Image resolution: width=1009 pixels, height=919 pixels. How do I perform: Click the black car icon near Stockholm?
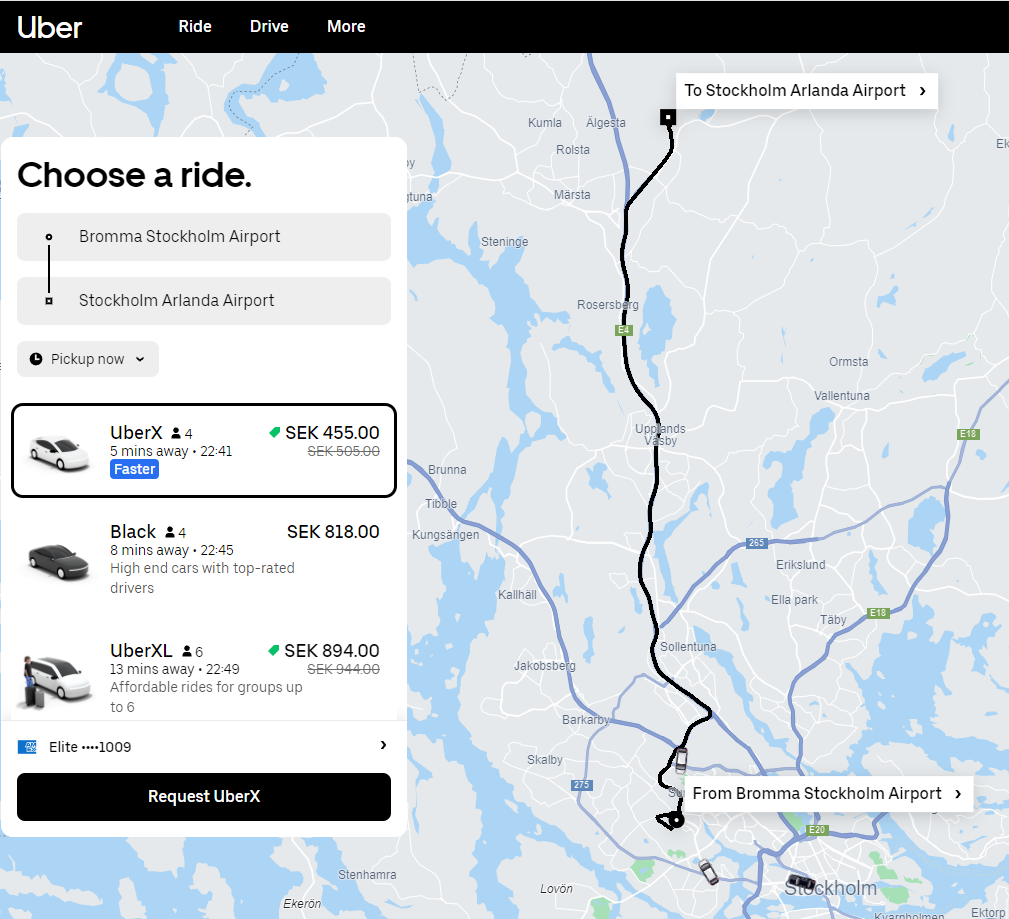[x=800, y=883]
